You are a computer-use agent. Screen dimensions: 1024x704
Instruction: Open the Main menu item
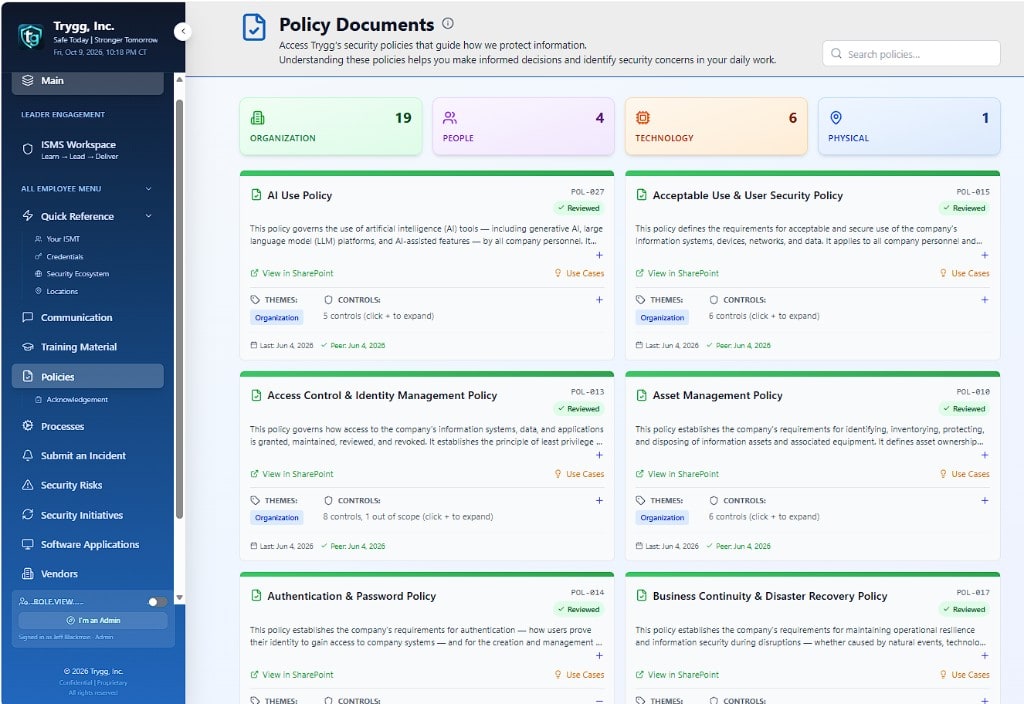(x=88, y=81)
